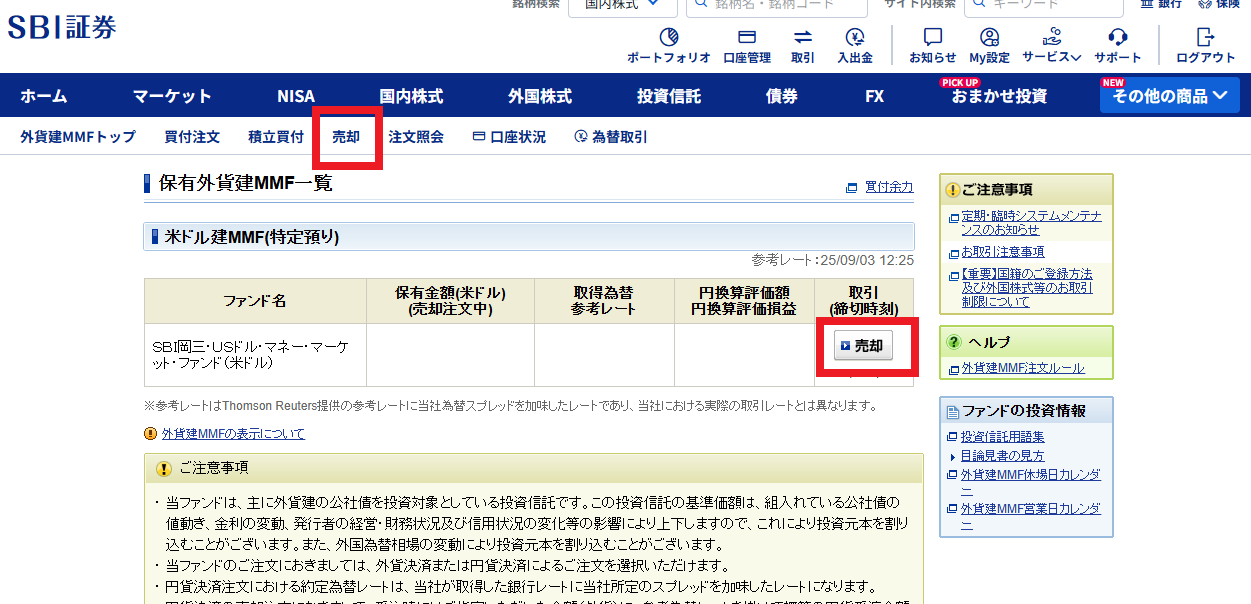Open the 【重要】国籍のご登録方法 link

(x=1027, y=287)
